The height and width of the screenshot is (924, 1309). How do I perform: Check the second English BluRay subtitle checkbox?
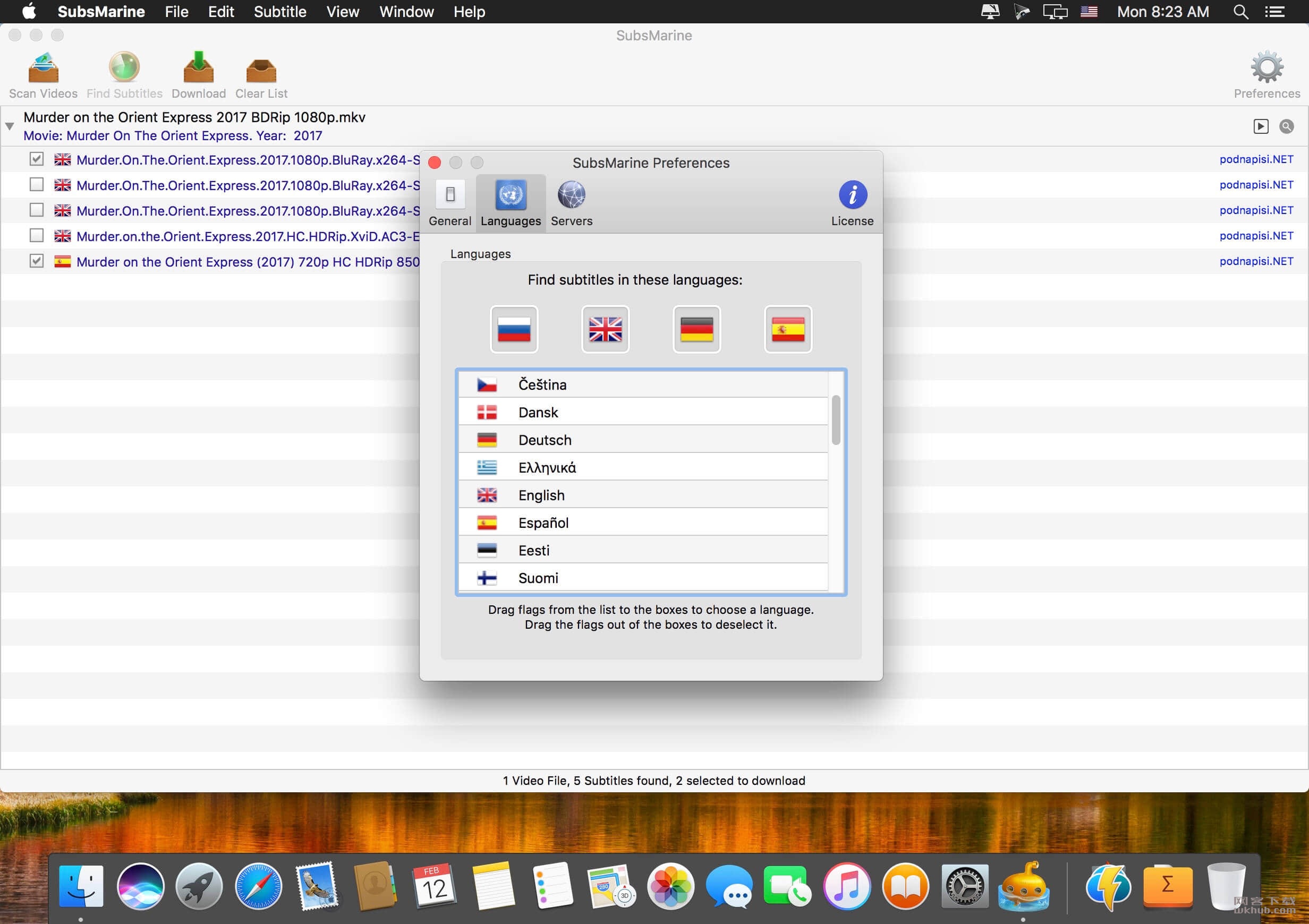(37, 185)
